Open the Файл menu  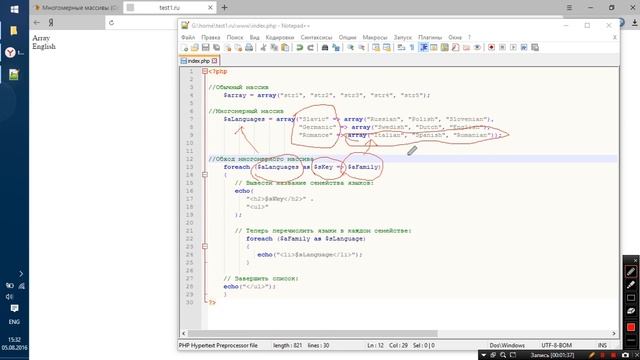click(188, 37)
